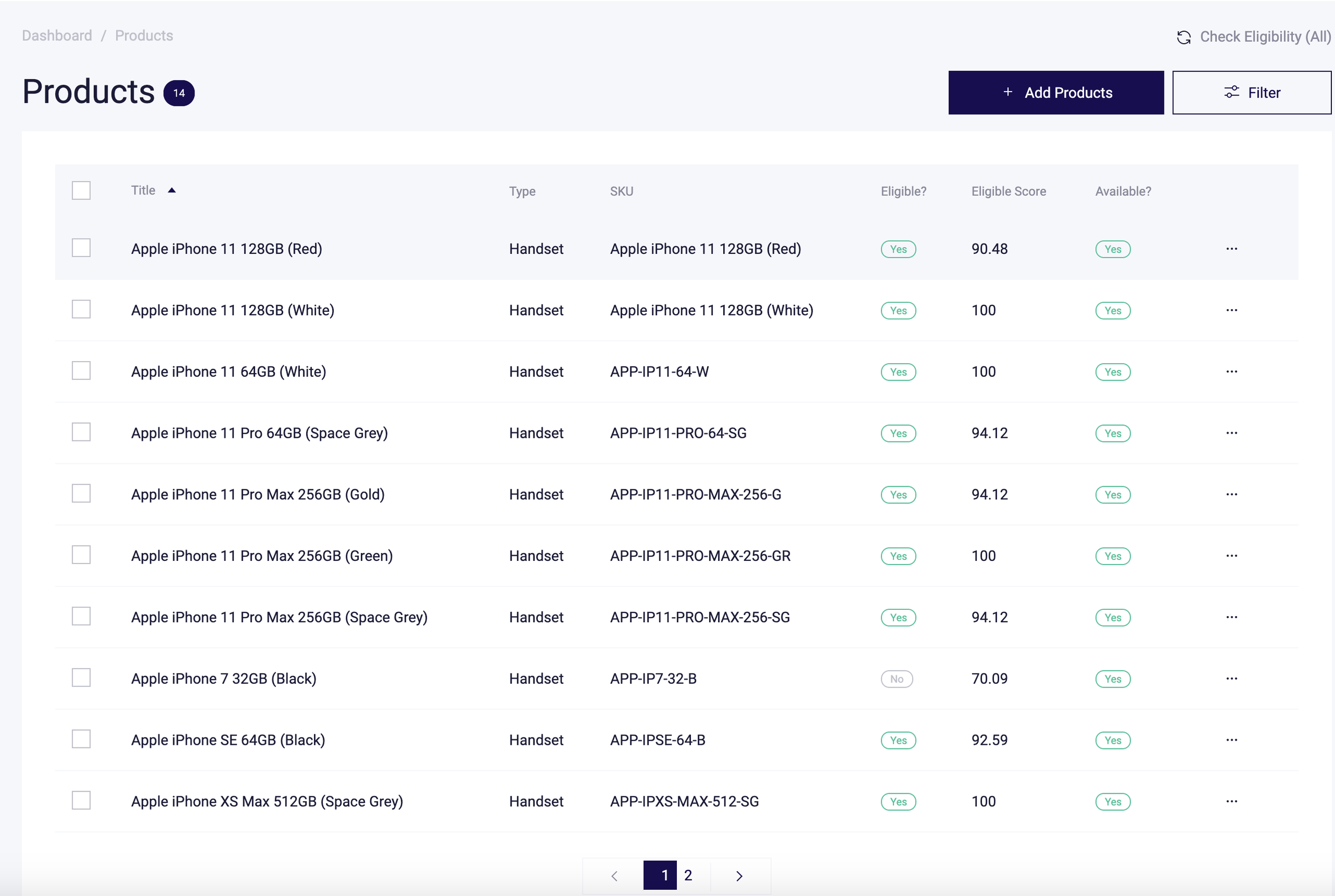The width and height of the screenshot is (1335, 896).
Task: Click the Products page heading
Action: tap(89, 91)
